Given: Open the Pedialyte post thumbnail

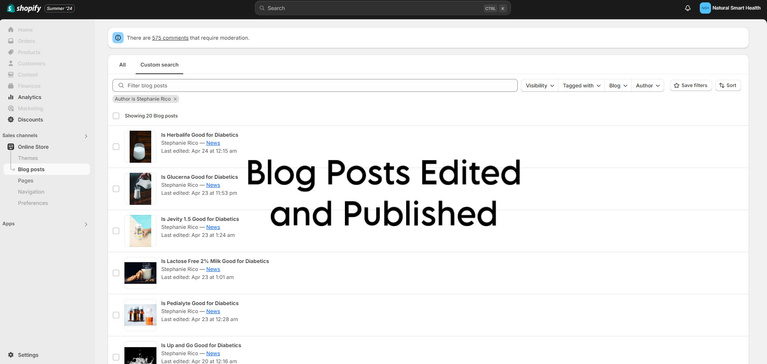Looking at the screenshot, I should pos(140,315).
